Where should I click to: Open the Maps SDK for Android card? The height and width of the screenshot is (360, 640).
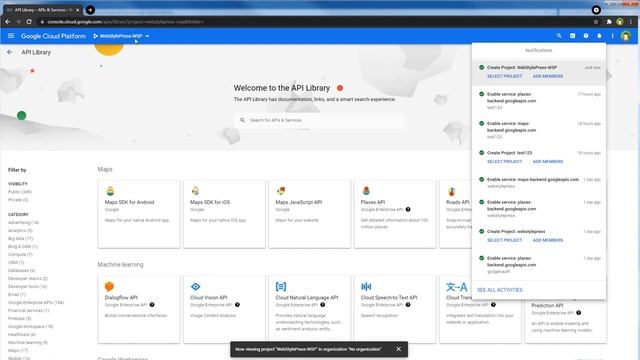(x=139, y=214)
